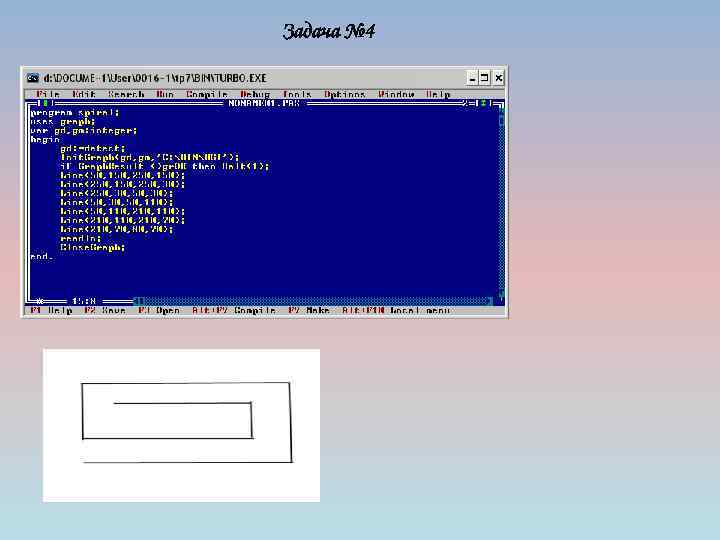Viewport: 720px width, 540px height.
Task: Click the TURBO.EXE path in the title bar
Action: (155, 78)
